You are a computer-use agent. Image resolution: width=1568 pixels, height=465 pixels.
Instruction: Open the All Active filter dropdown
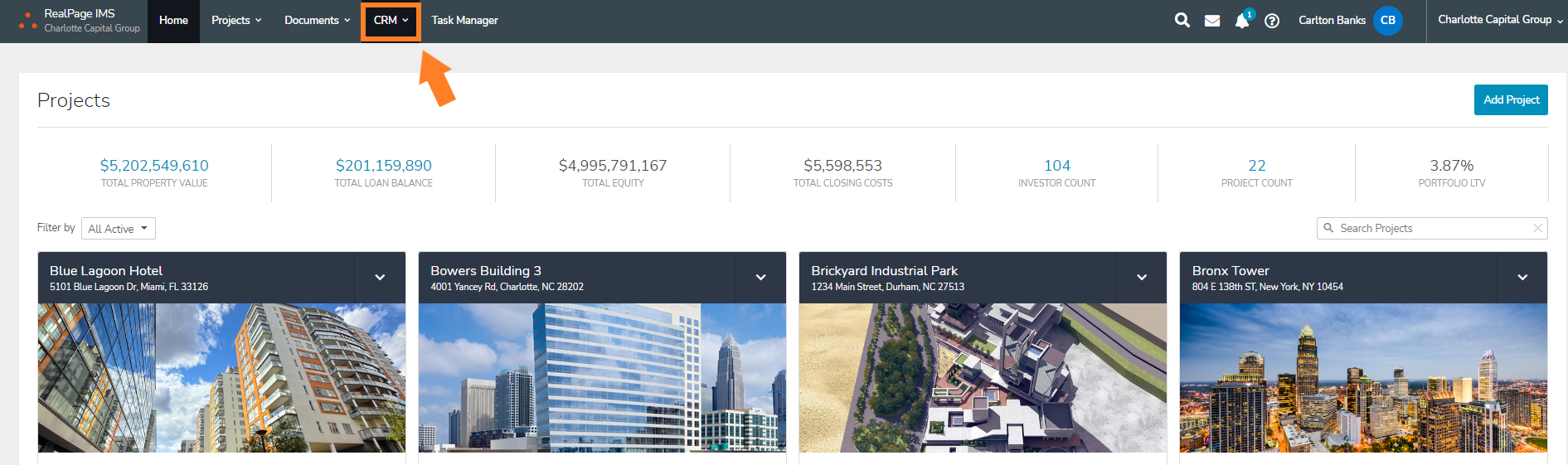click(x=119, y=229)
